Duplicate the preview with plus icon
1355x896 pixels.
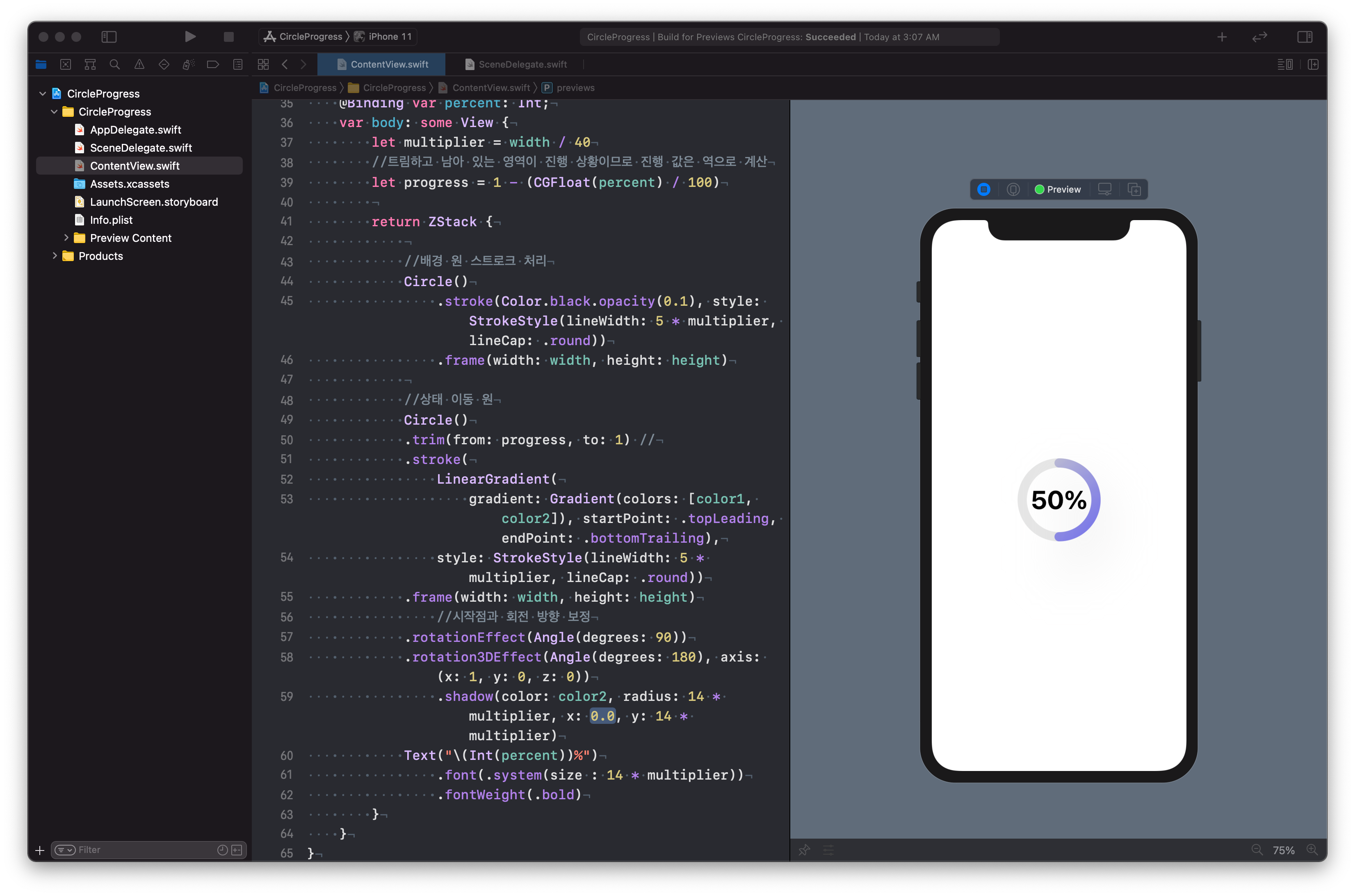click(1134, 189)
